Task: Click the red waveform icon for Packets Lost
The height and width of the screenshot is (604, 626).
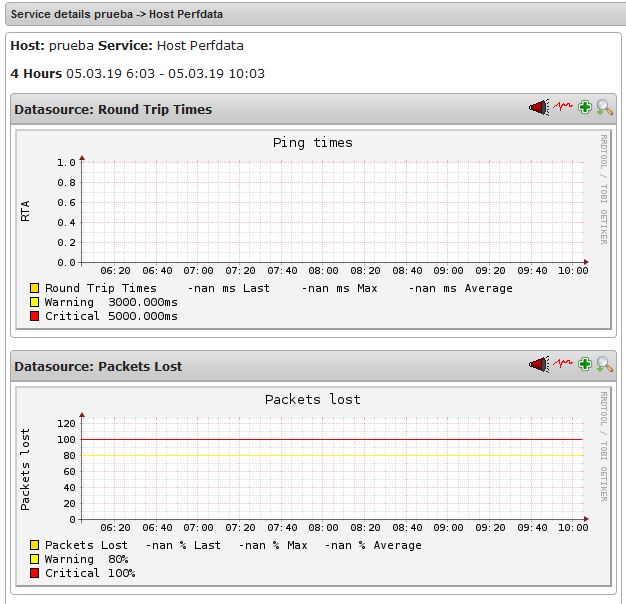Action: (563, 365)
